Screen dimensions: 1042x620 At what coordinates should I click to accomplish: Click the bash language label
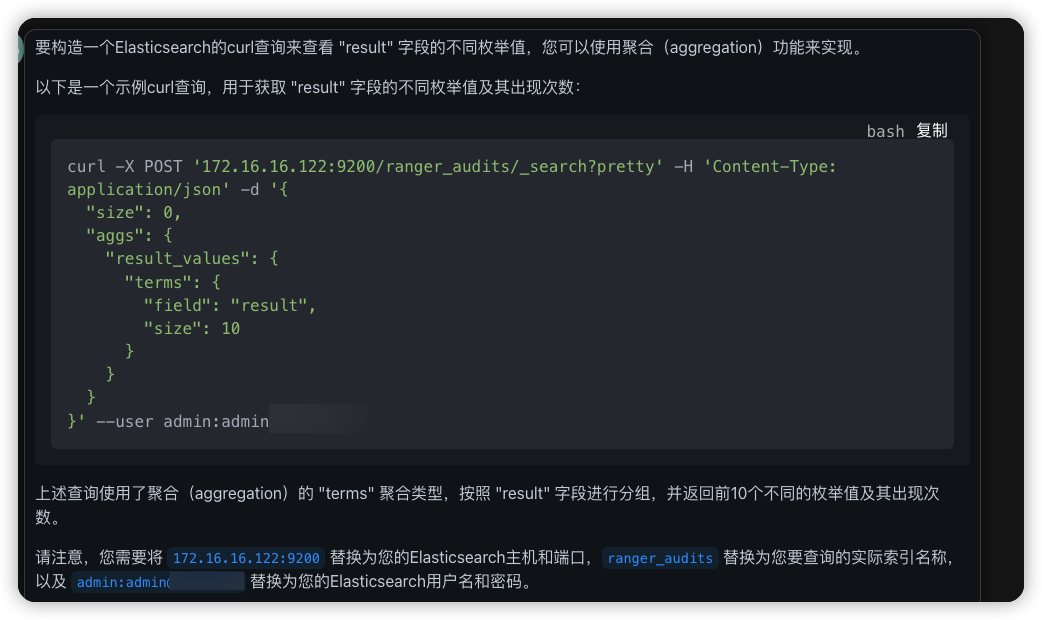tap(885, 131)
